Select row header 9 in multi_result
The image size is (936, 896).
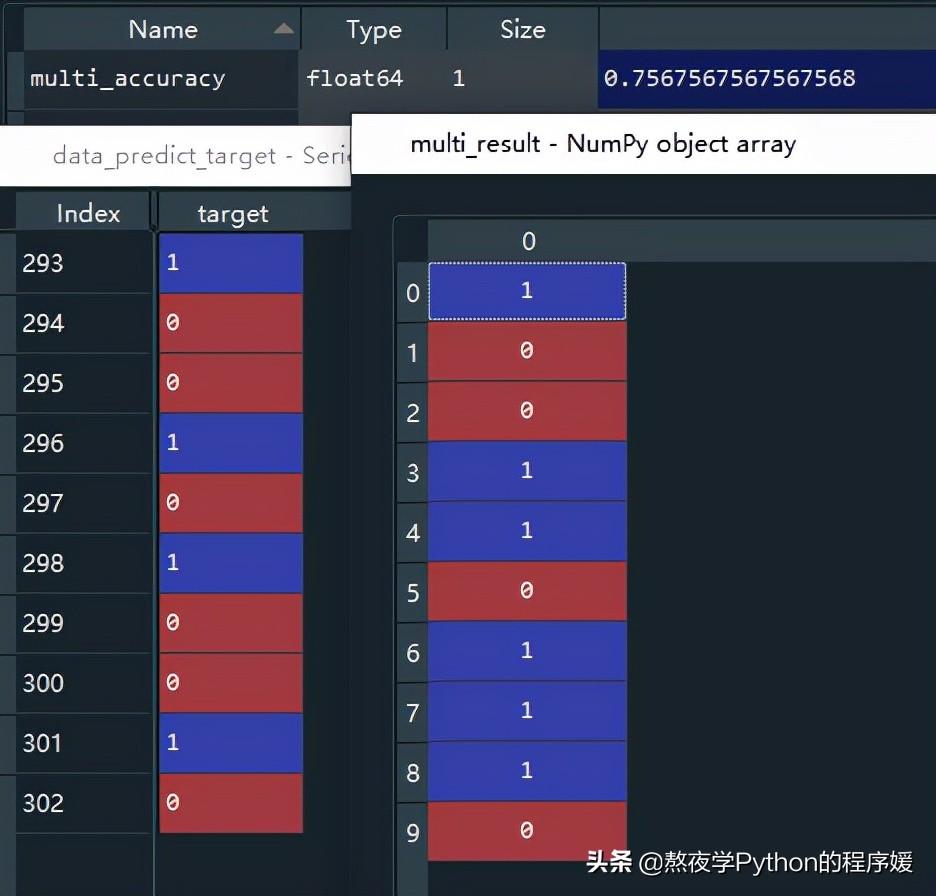coord(412,833)
